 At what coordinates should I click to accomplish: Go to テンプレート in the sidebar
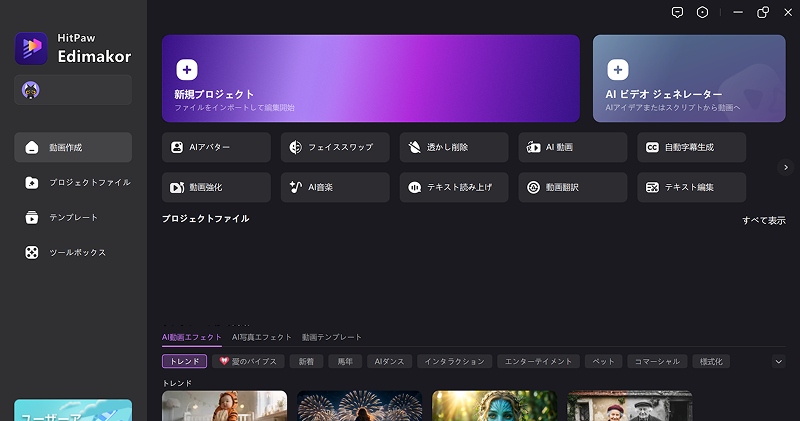pos(73,217)
